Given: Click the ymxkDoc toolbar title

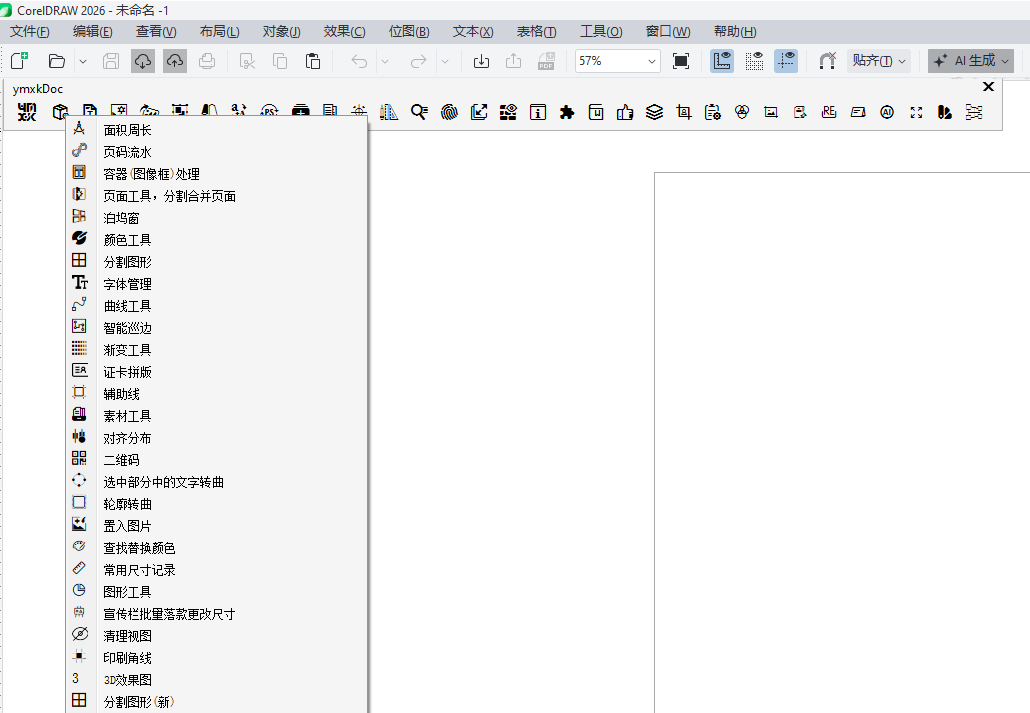Looking at the screenshot, I should tap(37, 89).
